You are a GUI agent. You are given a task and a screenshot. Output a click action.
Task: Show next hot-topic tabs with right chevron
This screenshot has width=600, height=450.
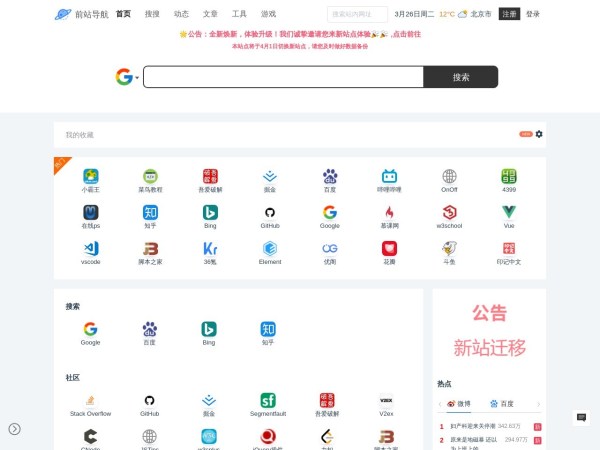[538, 404]
